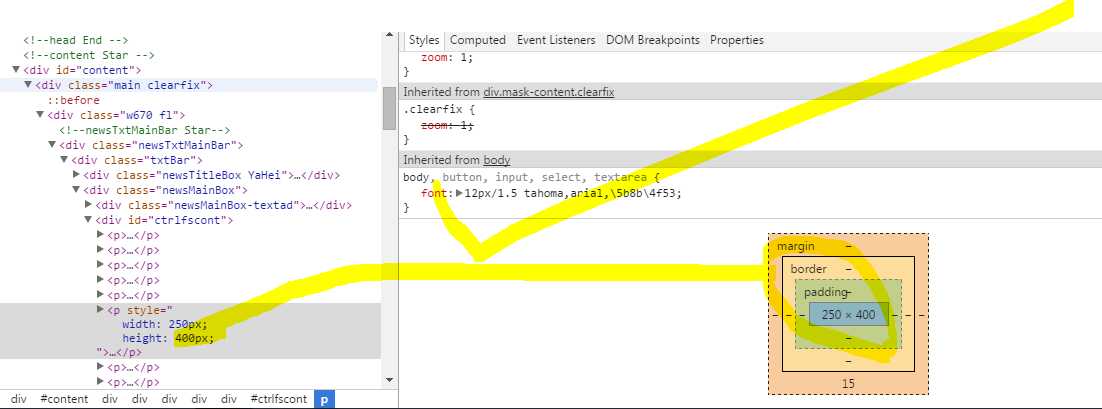Click the scrollbar down arrow

coord(389,380)
